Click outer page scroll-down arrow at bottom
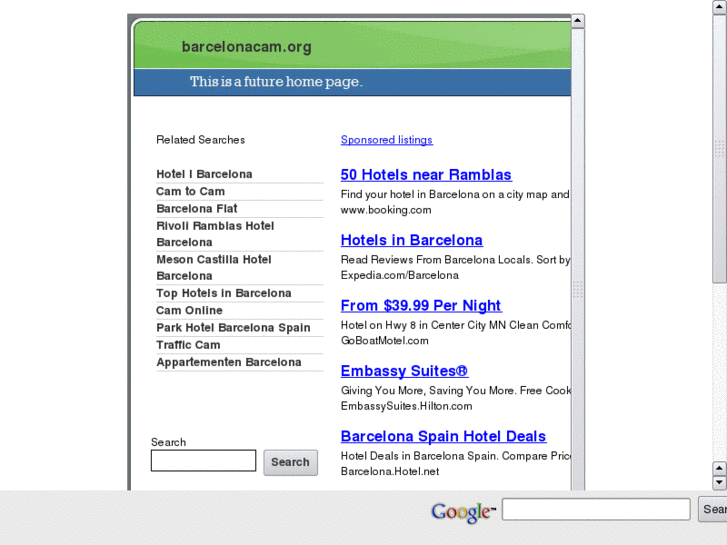This screenshot has width=727, height=545. point(719,483)
